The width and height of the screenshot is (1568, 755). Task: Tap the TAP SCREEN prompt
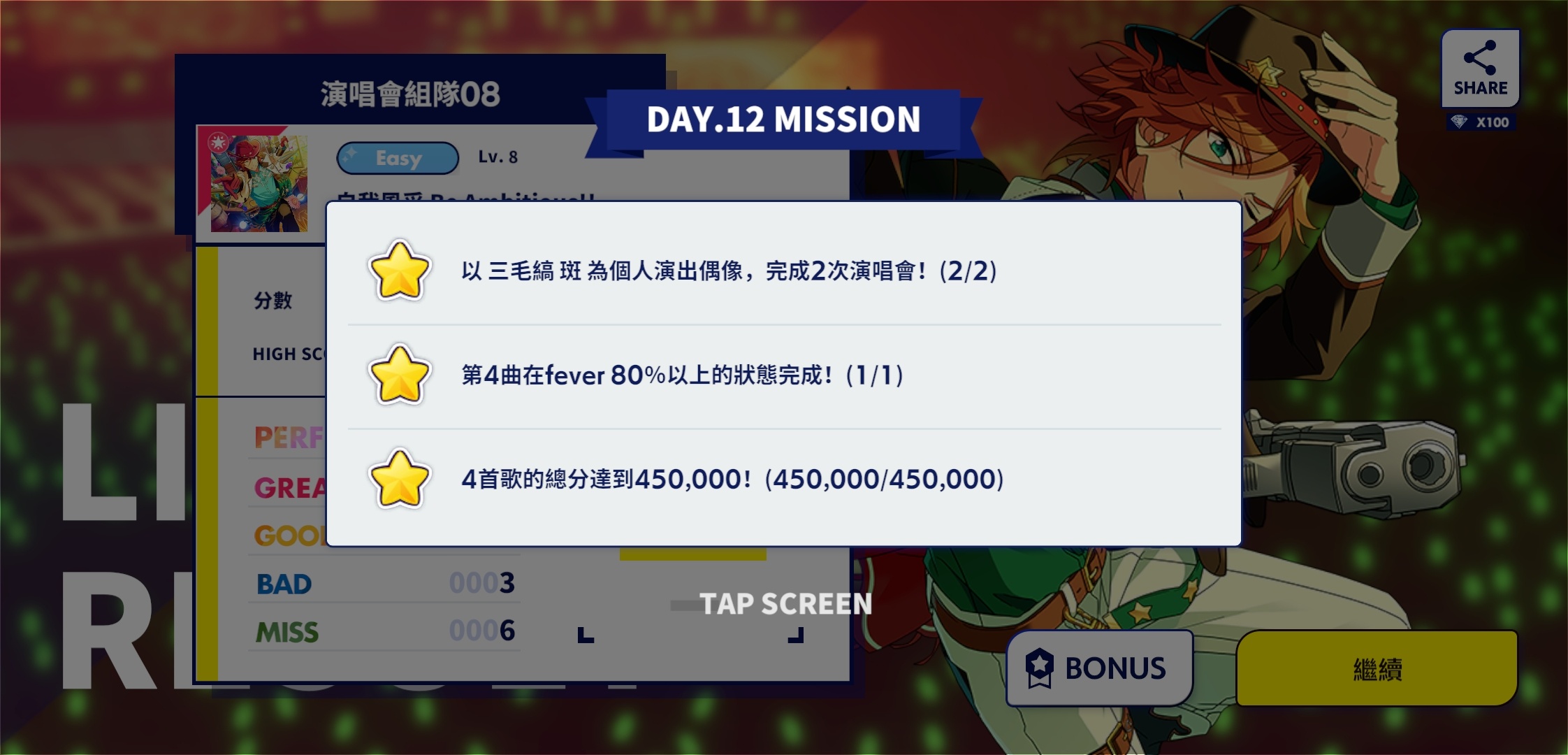tap(786, 604)
